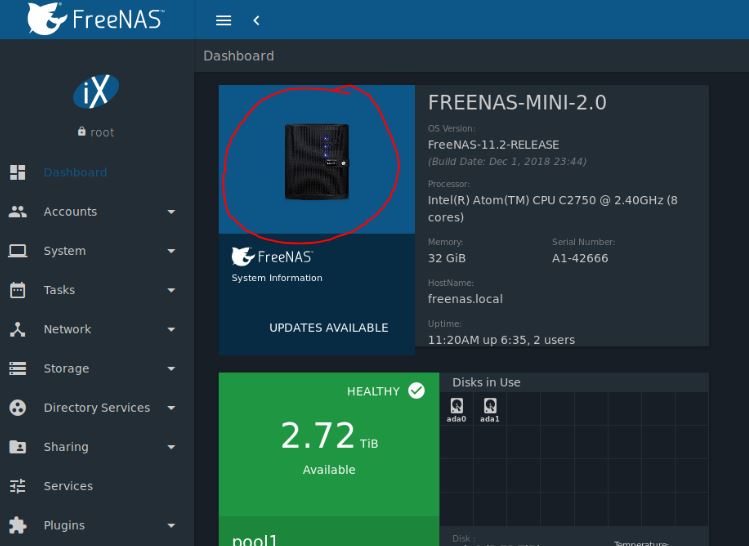
Task: Expand the Plugins menu arrow
Action: 171,525
